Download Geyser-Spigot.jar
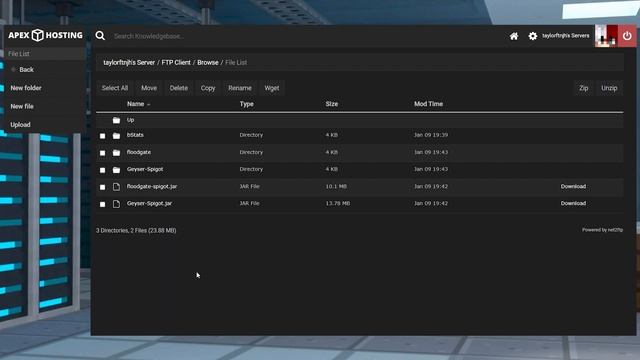The height and width of the screenshot is (360, 640). 573,203
